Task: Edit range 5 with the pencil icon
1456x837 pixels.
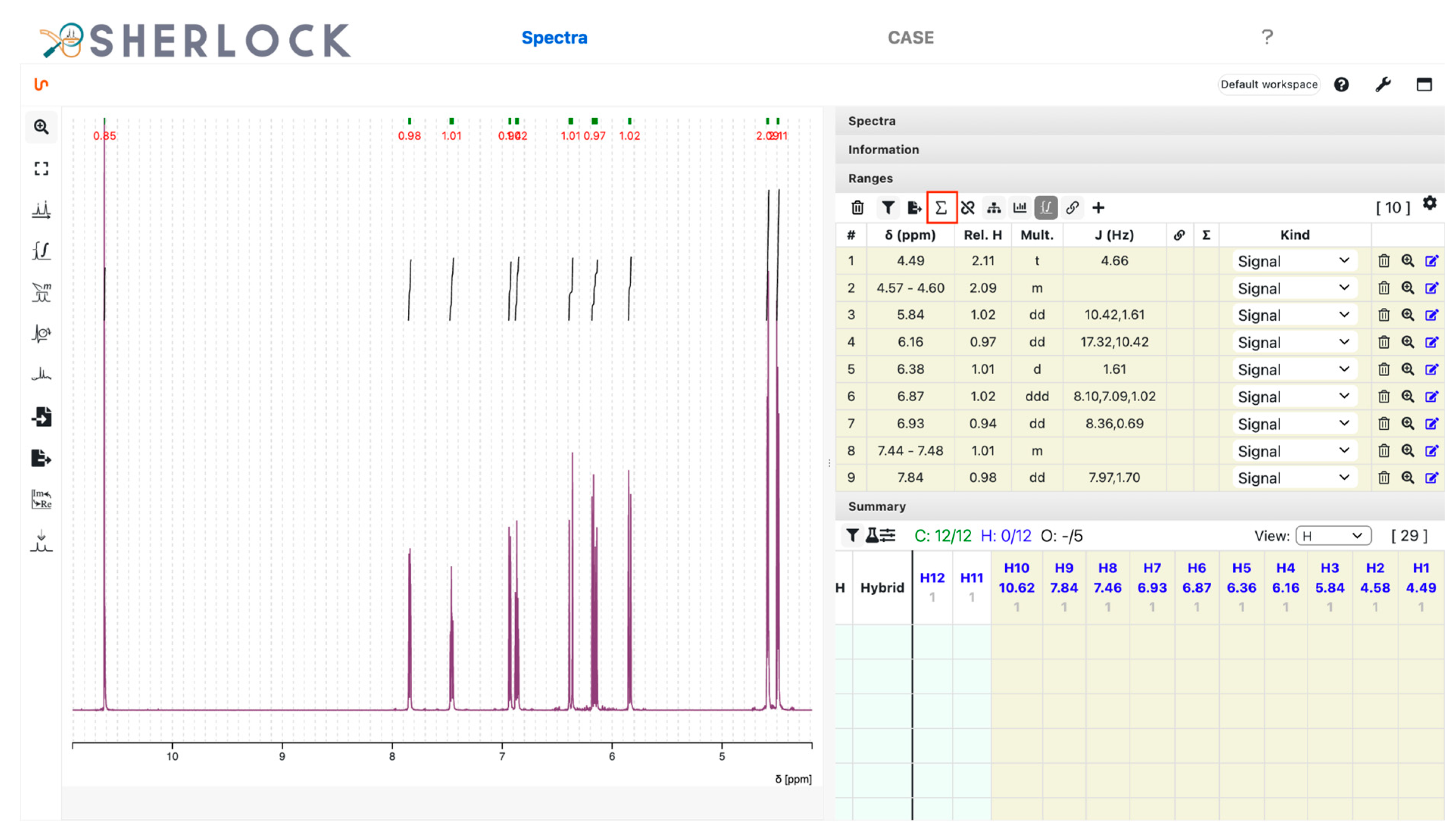Action: [x=1431, y=369]
